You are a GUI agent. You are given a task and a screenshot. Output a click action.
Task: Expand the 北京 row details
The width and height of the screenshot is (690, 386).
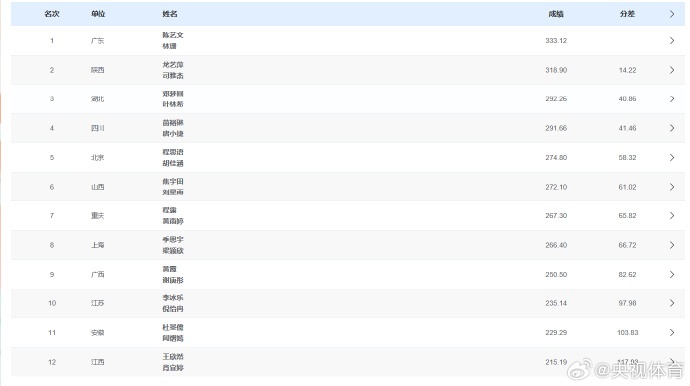click(x=672, y=158)
